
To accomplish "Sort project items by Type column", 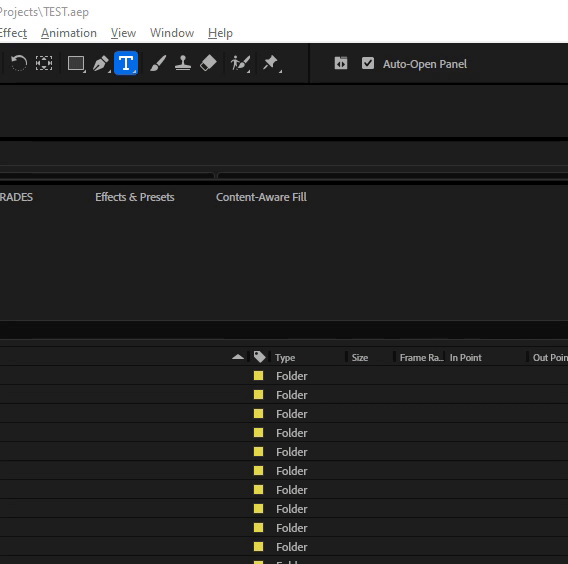I will 285,358.
